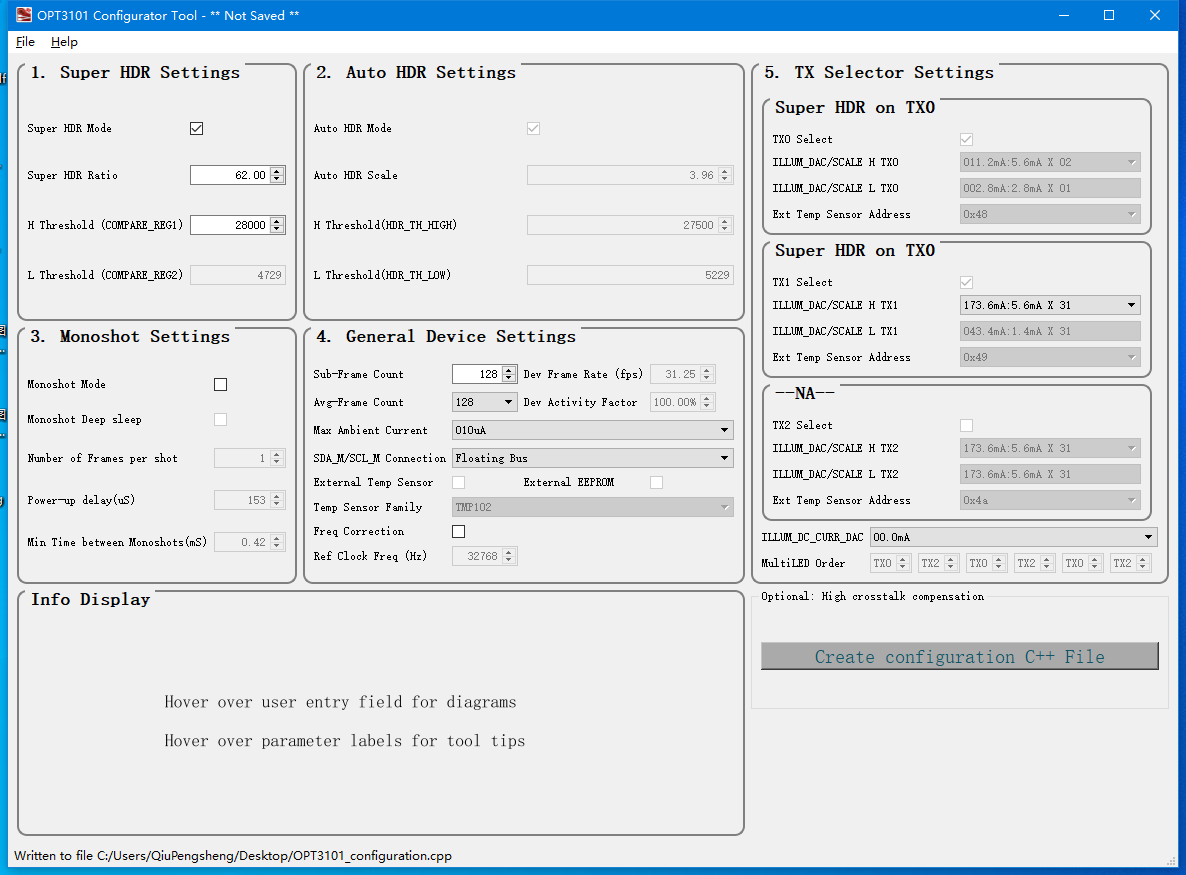Open the File menu

coord(25,42)
